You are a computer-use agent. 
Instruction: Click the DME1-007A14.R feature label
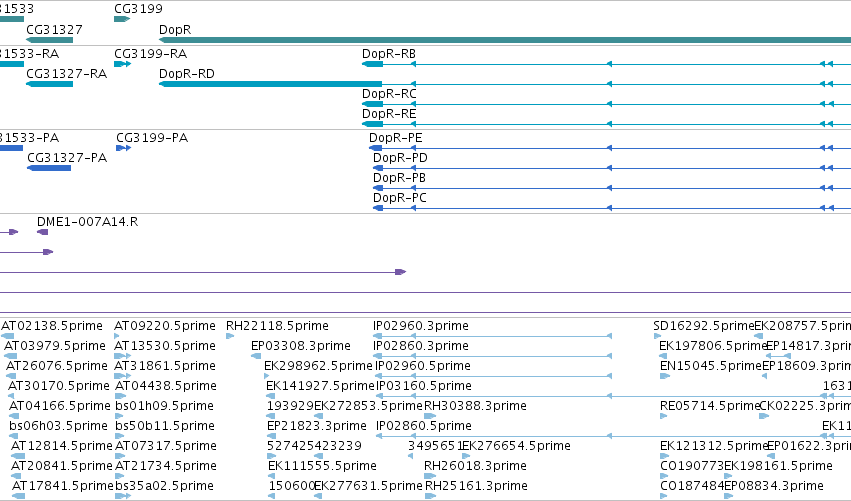point(87,222)
